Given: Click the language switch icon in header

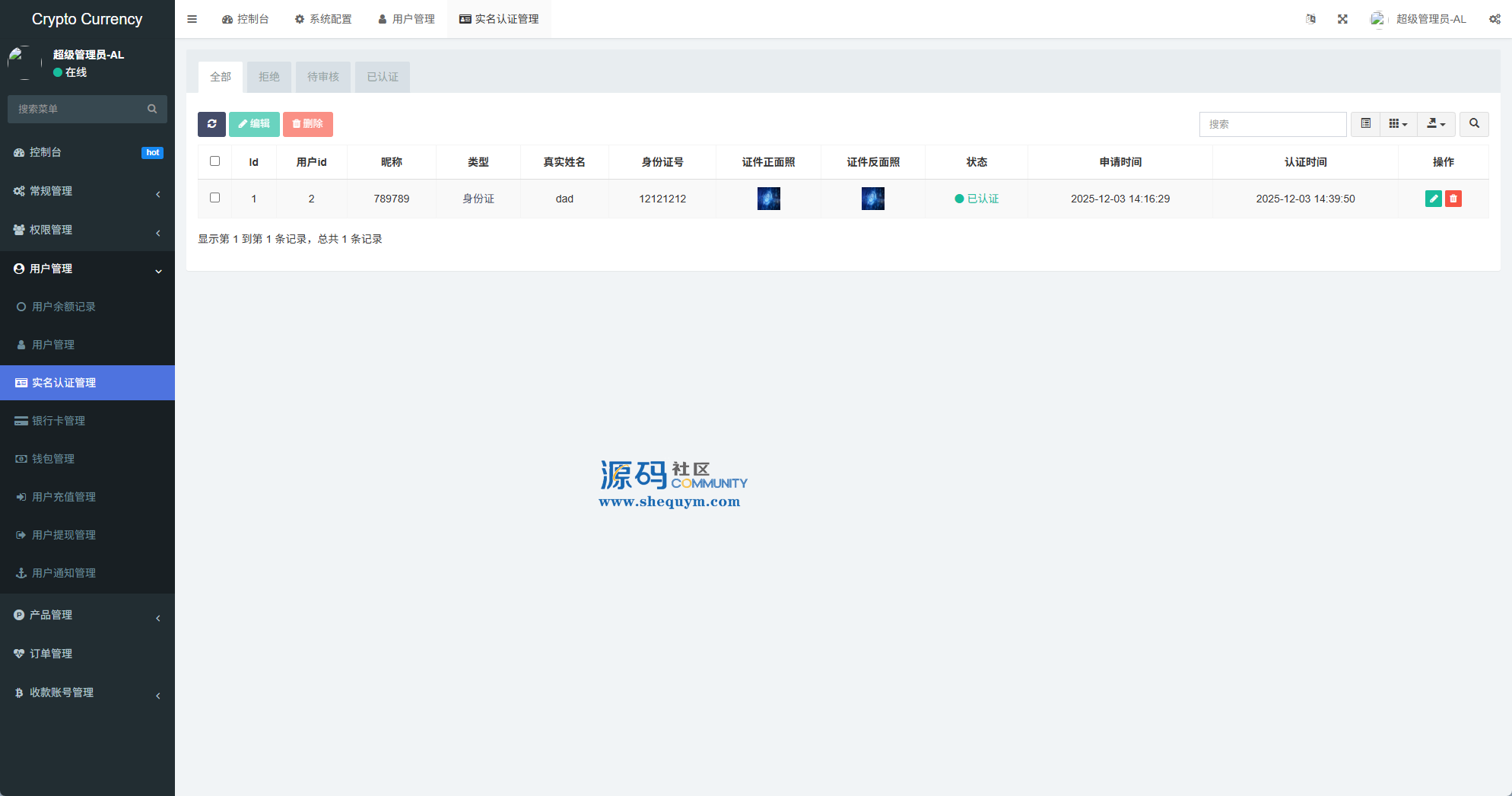Looking at the screenshot, I should (1310, 19).
